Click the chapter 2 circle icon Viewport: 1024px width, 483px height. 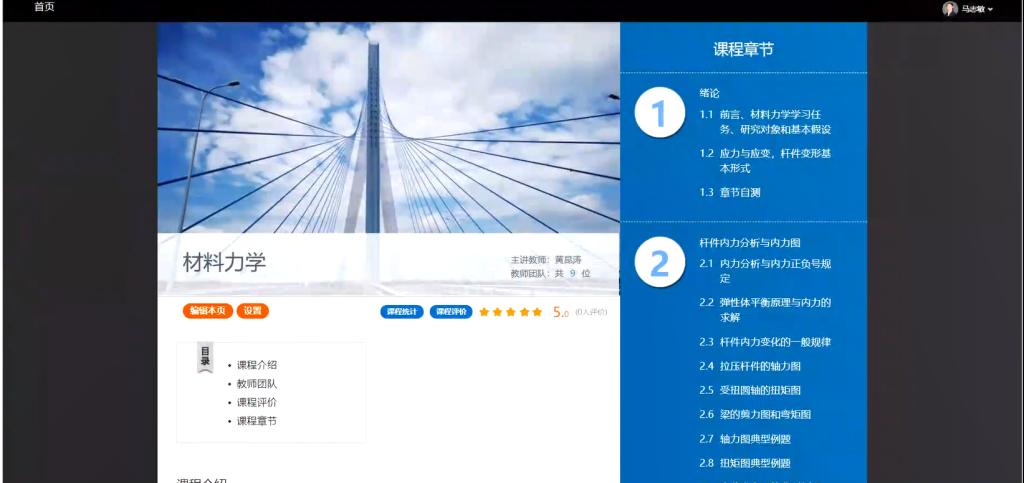pyautogui.click(x=659, y=263)
